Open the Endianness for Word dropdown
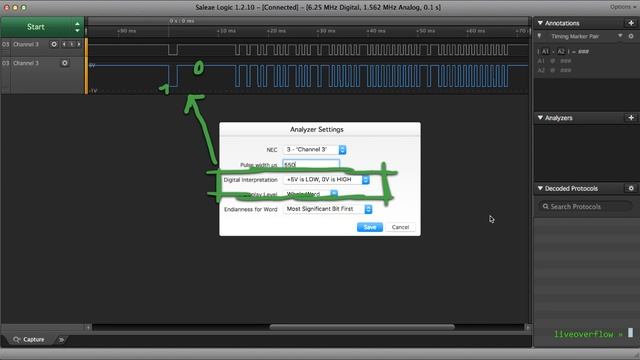 (x=327, y=209)
